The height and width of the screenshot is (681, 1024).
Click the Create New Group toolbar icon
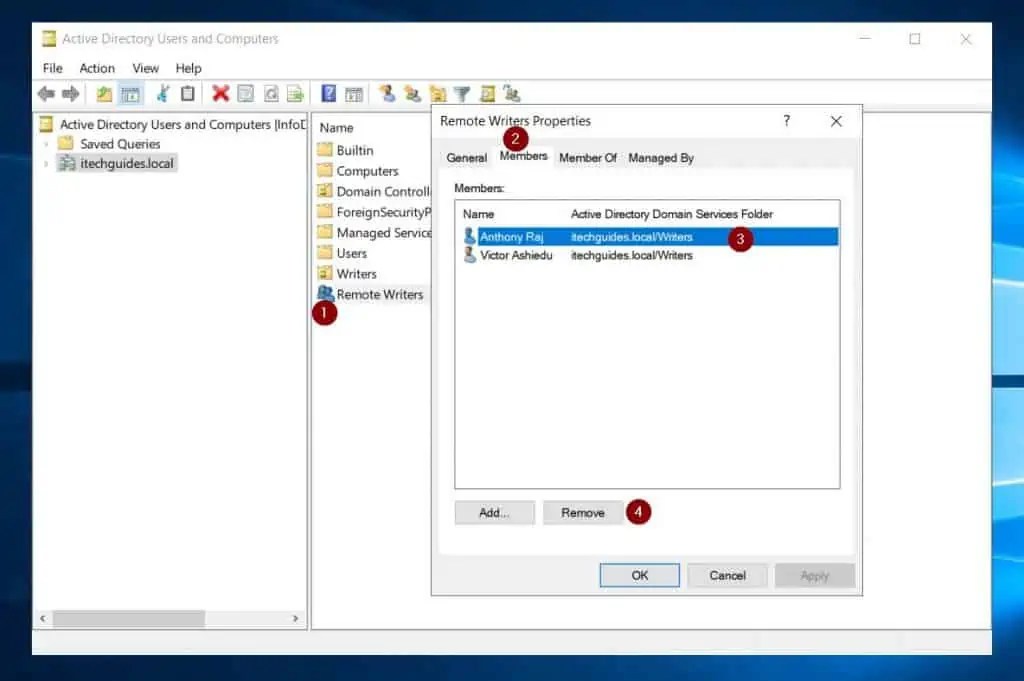(413, 93)
